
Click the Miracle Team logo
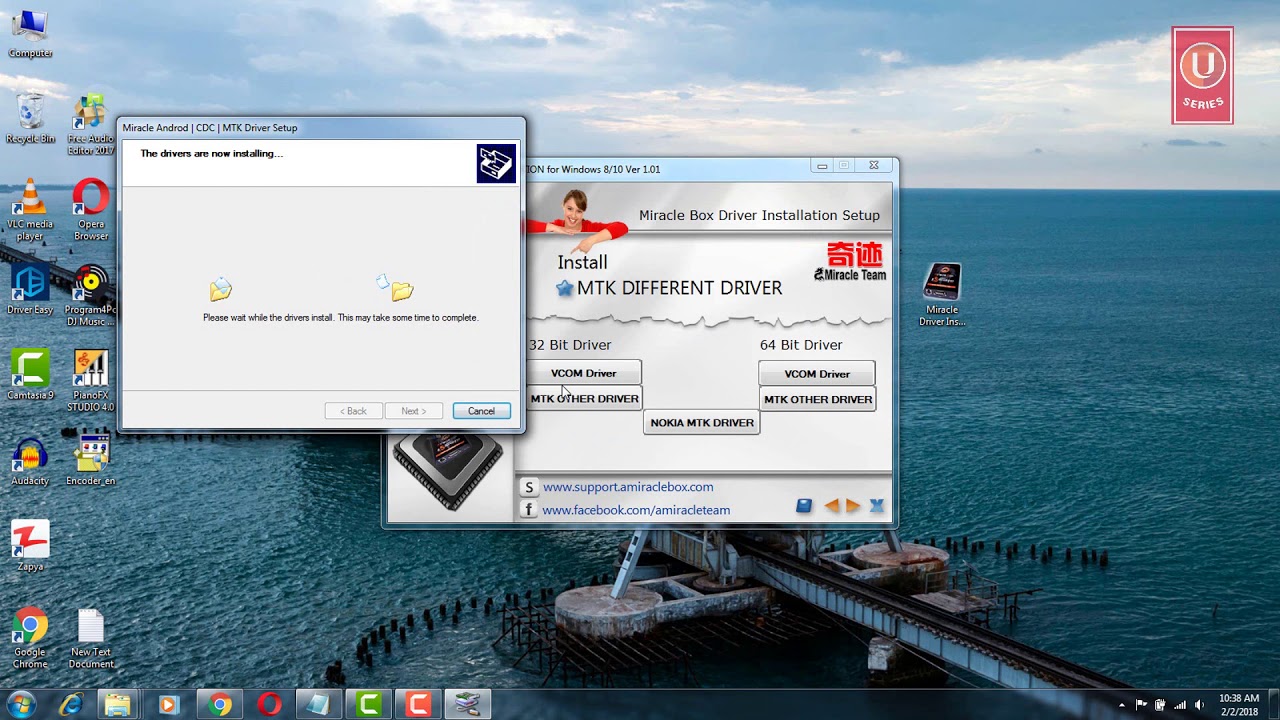tap(851, 261)
